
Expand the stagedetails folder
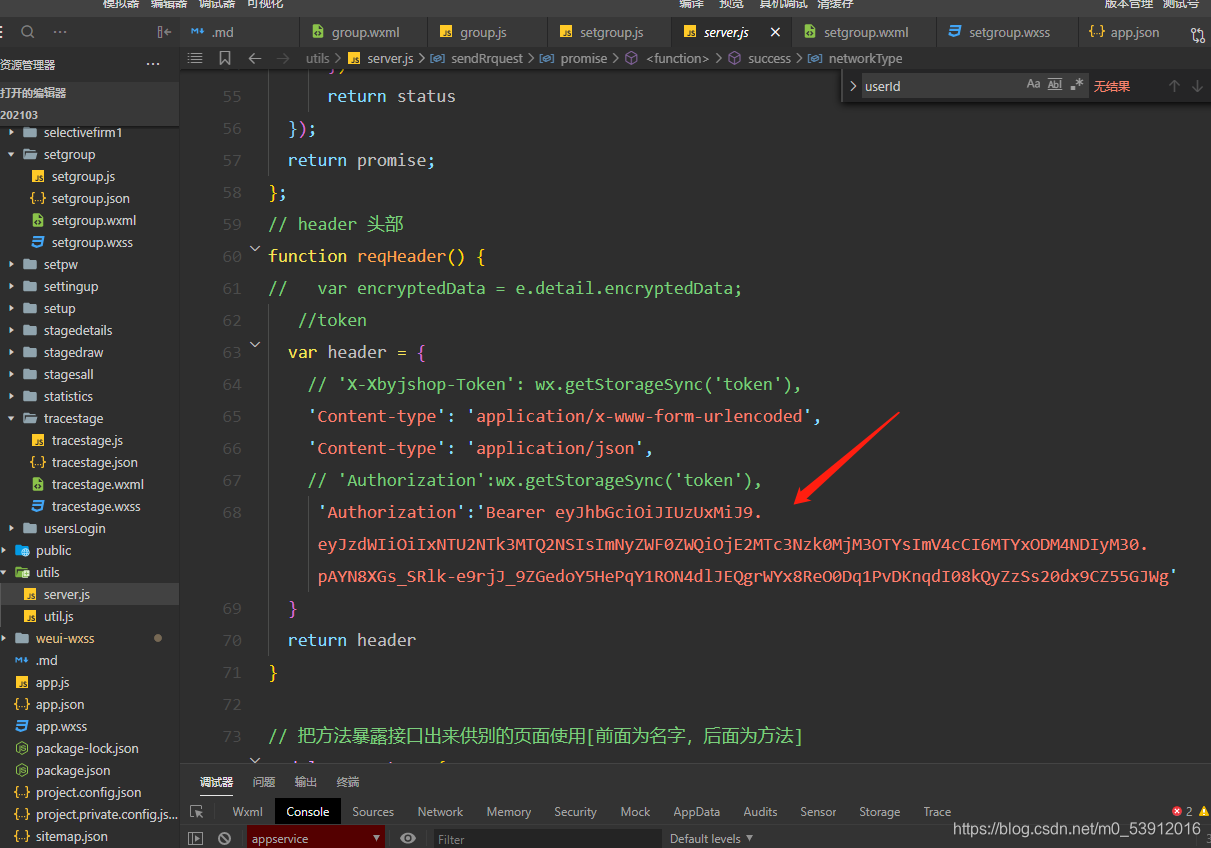tap(12, 331)
